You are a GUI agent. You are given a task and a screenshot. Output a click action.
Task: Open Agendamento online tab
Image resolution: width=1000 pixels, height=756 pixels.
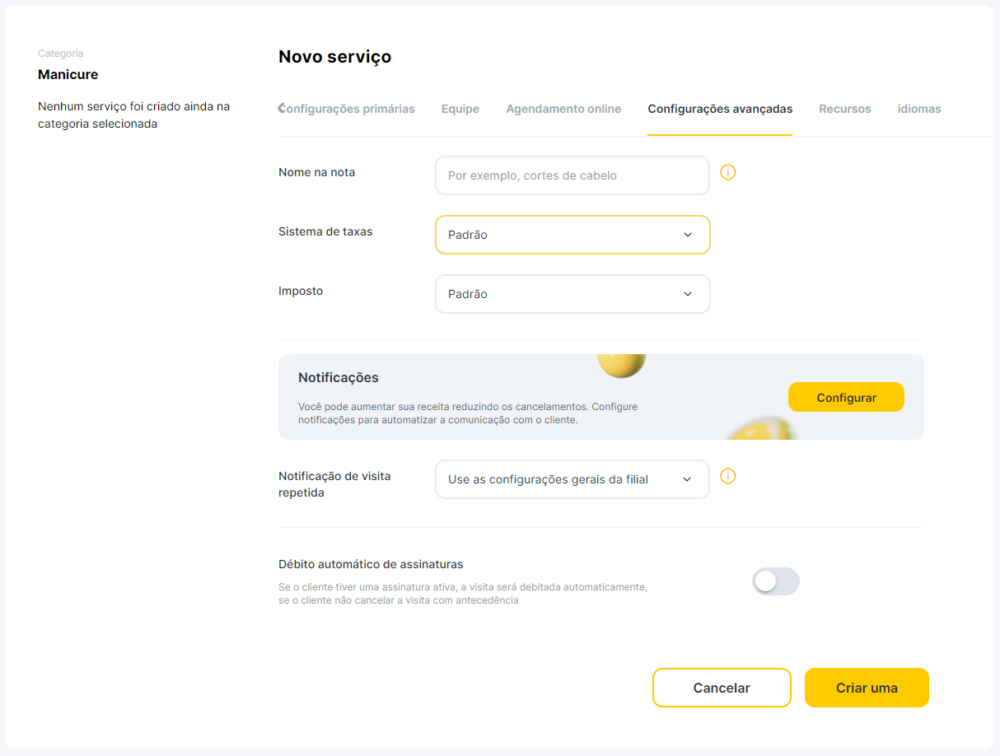[564, 109]
